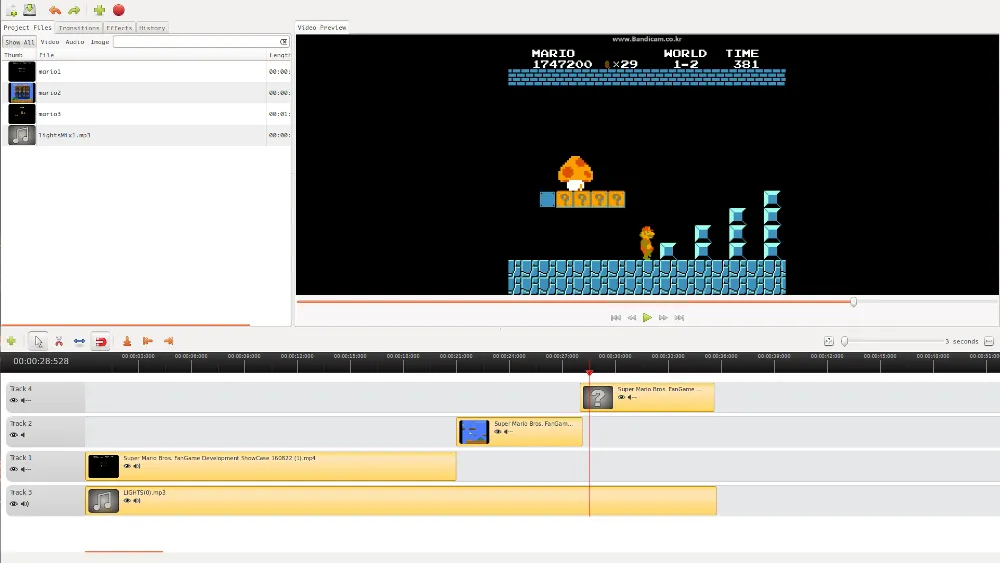Jump to the previous marker

[147, 341]
